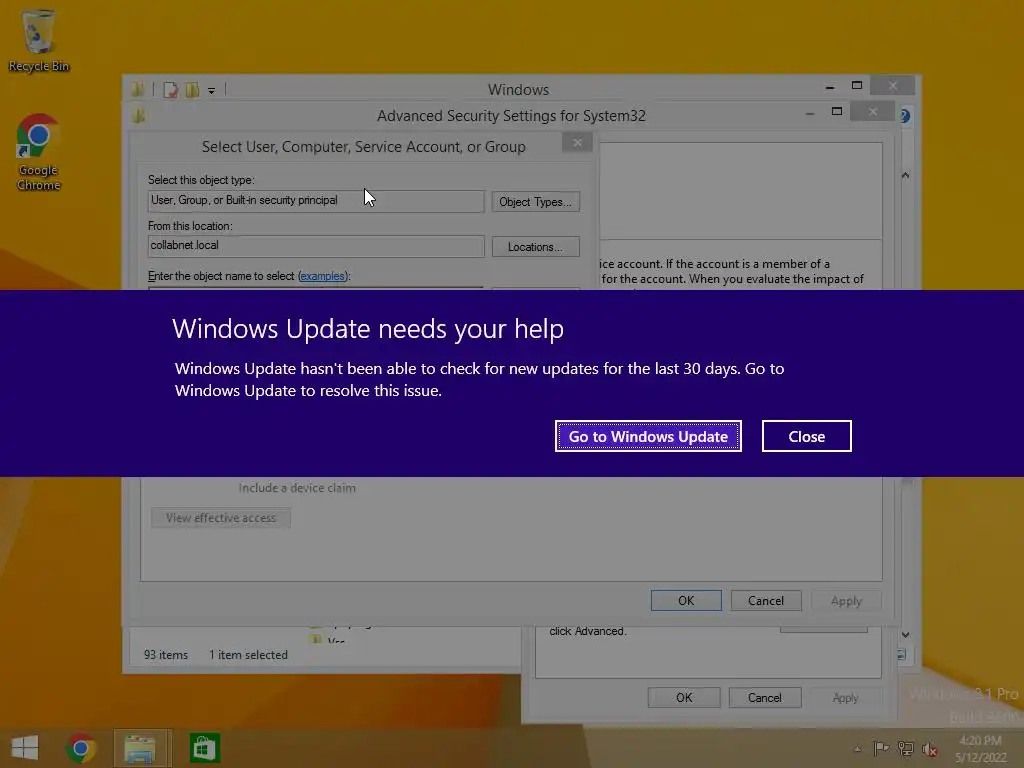The image size is (1024, 768).
Task: Minimize the Windows Explorer window
Action: click(x=829, y=86)
